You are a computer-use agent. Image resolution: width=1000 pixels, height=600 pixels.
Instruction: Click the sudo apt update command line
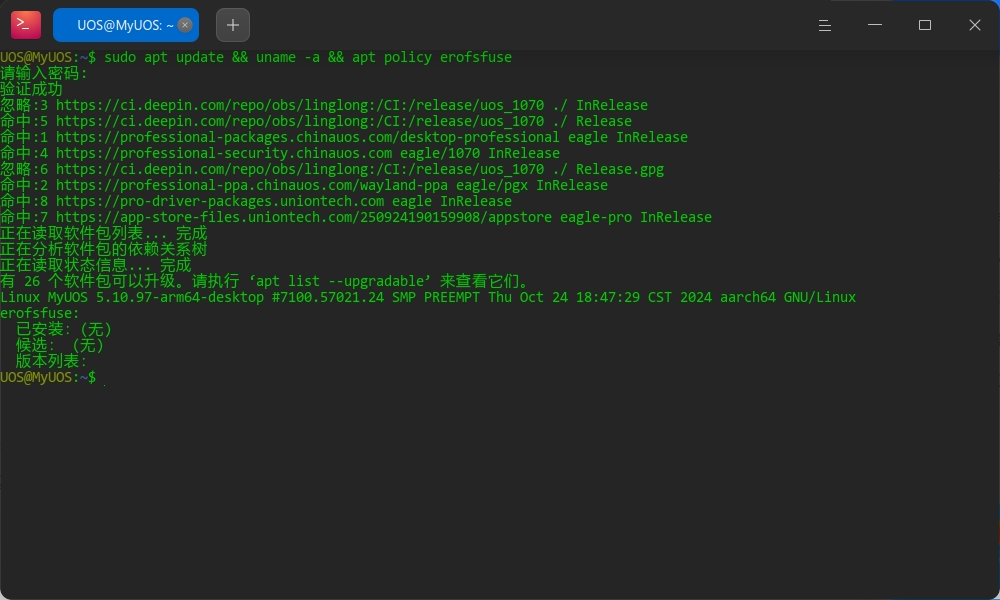pyautogui.click(x=256, y=57)
